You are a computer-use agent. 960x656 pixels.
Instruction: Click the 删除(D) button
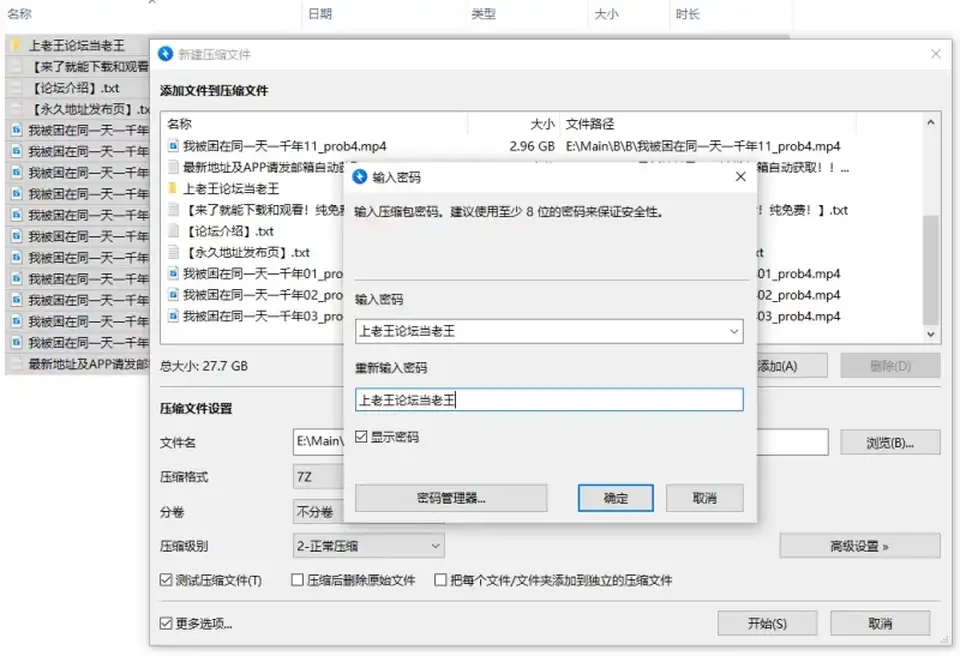[x=890, y=366]
